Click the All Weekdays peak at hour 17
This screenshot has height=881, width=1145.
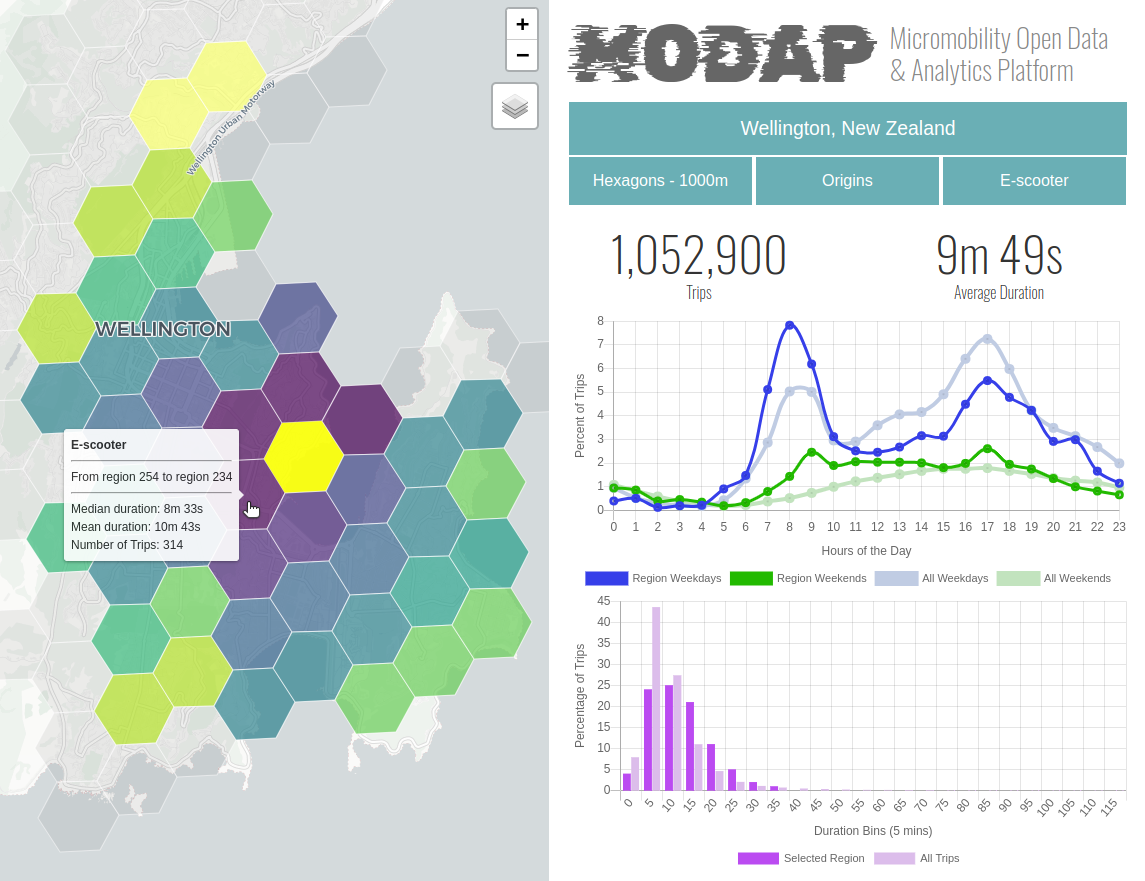[987, 339]
